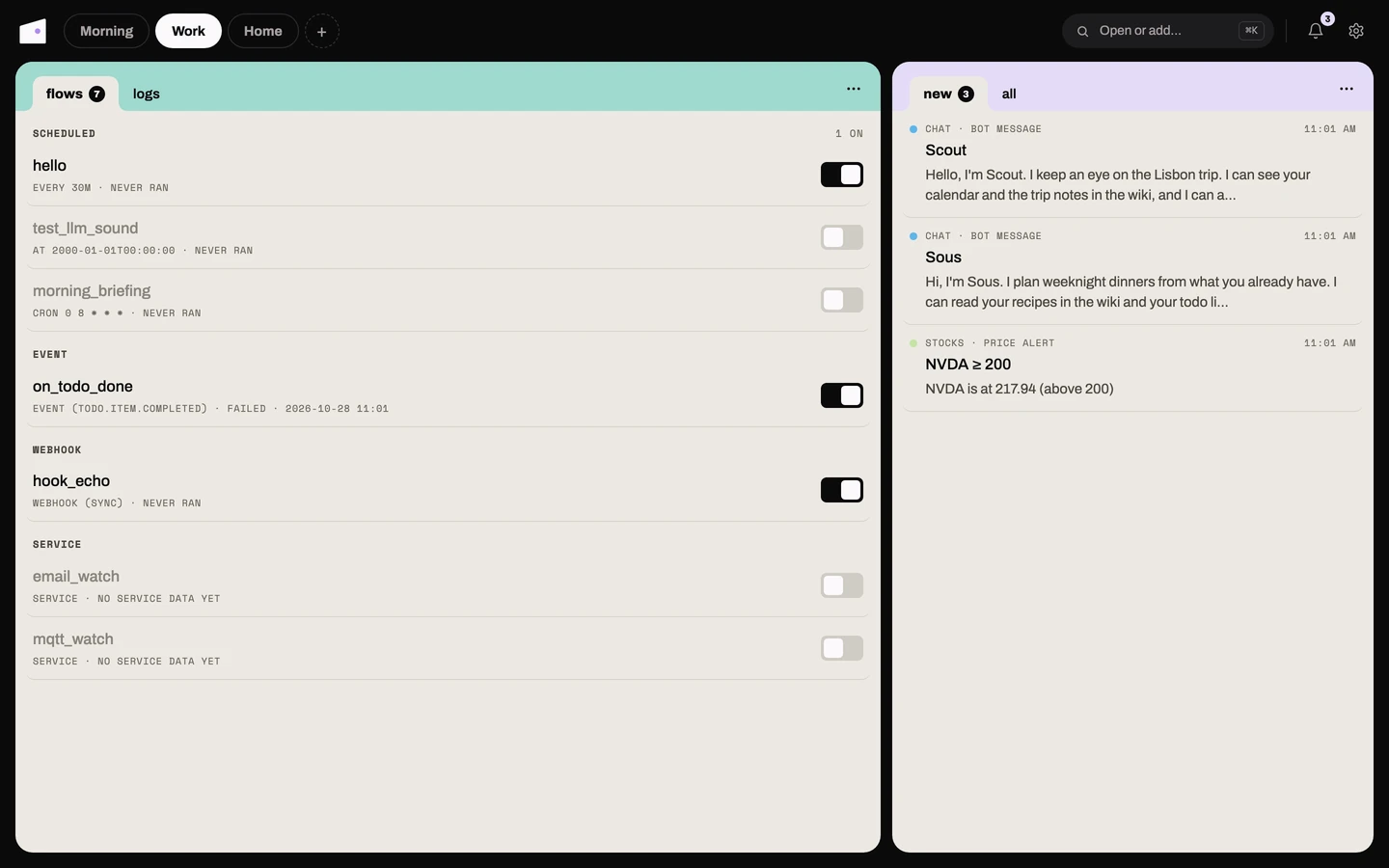Click the '1 ON' scheduled status text
1389x868 pixels.
click(849, 134)
